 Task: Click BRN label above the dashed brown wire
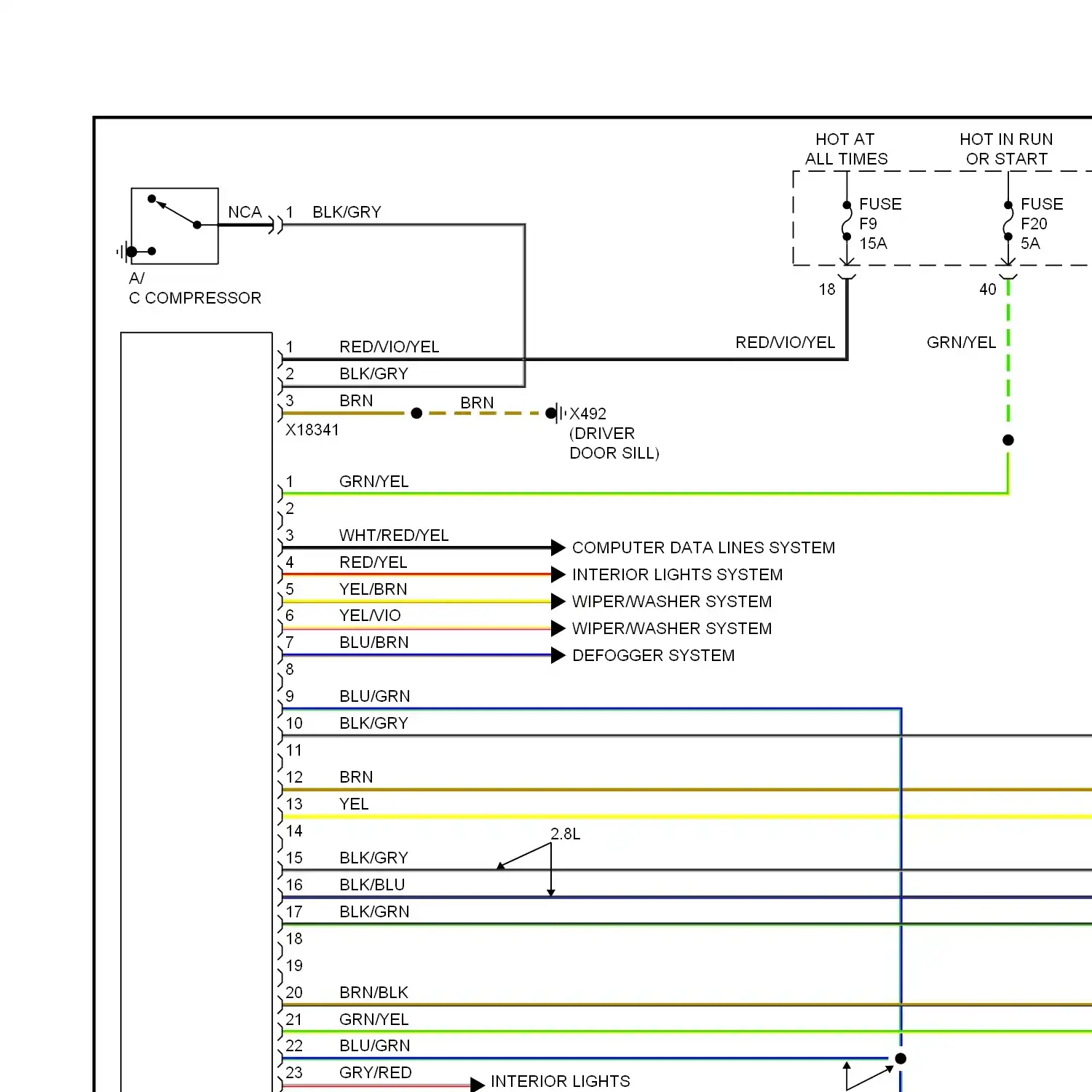coord(477,403)
